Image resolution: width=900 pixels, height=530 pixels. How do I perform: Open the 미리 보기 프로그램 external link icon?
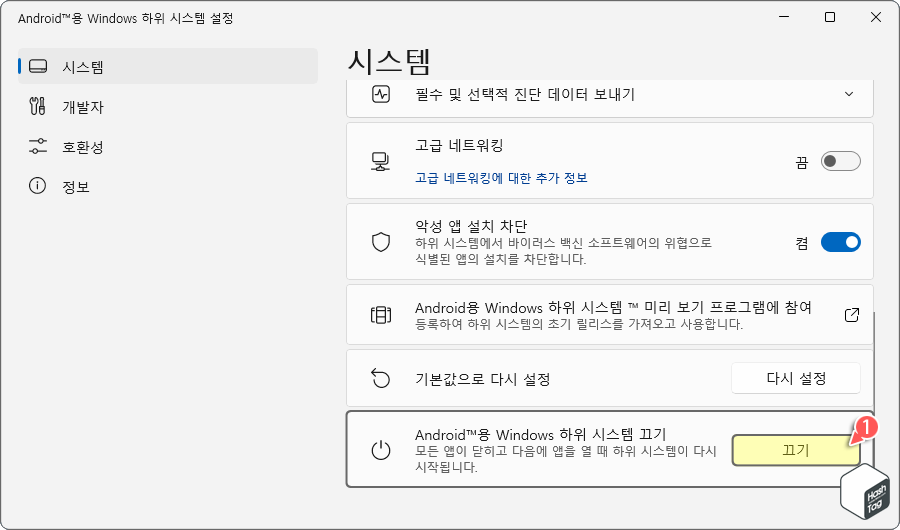(x=852, y=315)
